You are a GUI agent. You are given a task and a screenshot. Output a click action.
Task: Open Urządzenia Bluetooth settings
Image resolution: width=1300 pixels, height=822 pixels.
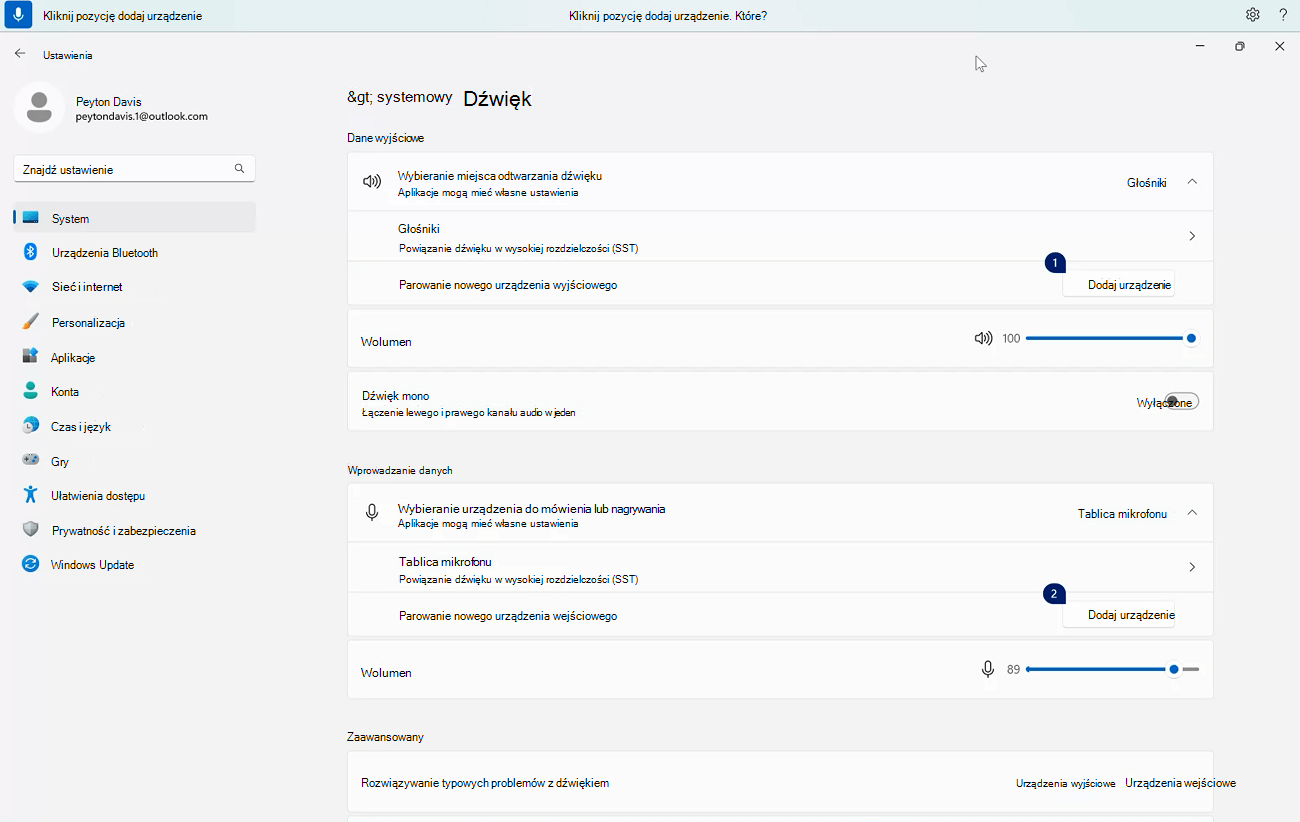click(135, 252)
